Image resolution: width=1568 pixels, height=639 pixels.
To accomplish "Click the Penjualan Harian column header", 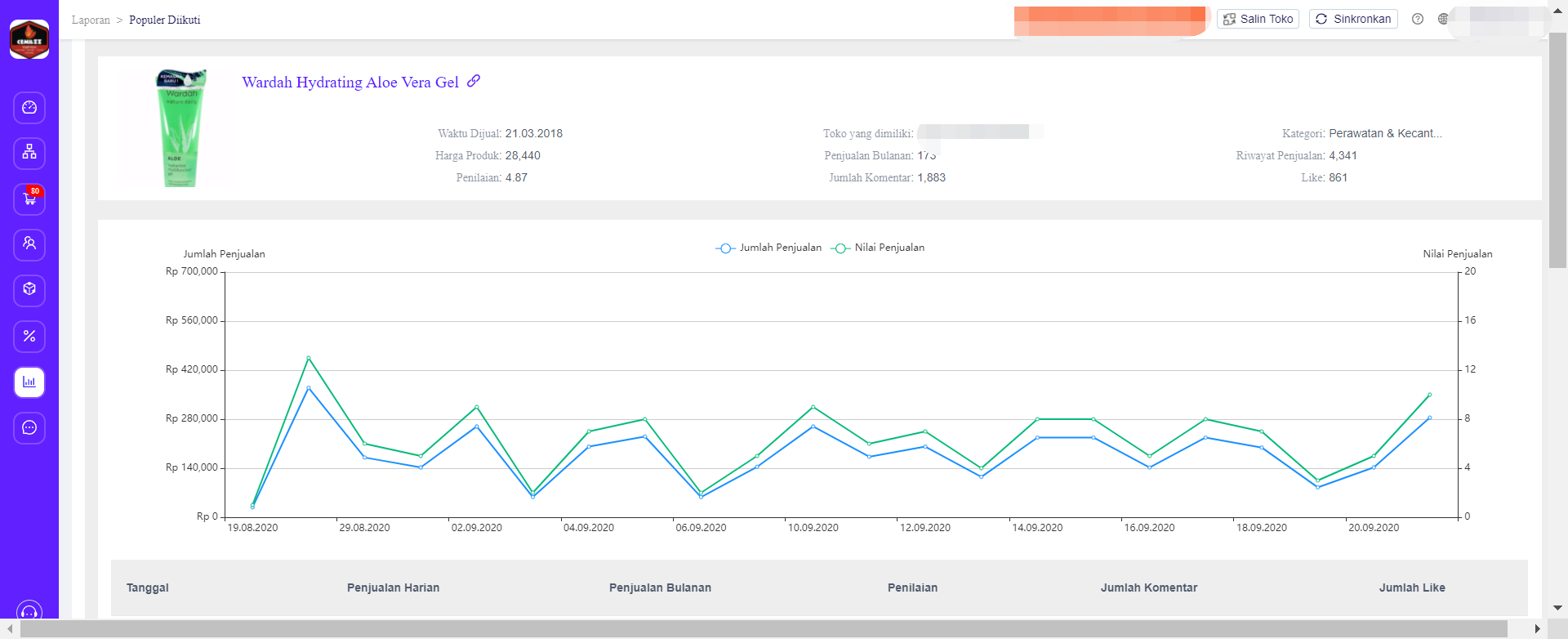I will tap(393, 588).
